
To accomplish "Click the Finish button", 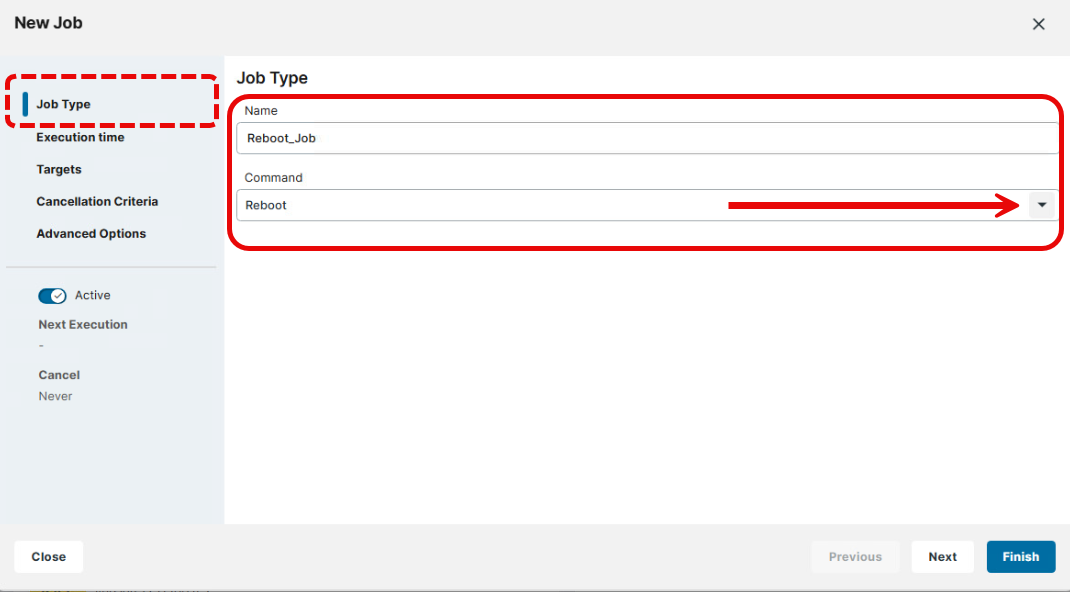I will pyautogui.click(x=1021, y=556).
